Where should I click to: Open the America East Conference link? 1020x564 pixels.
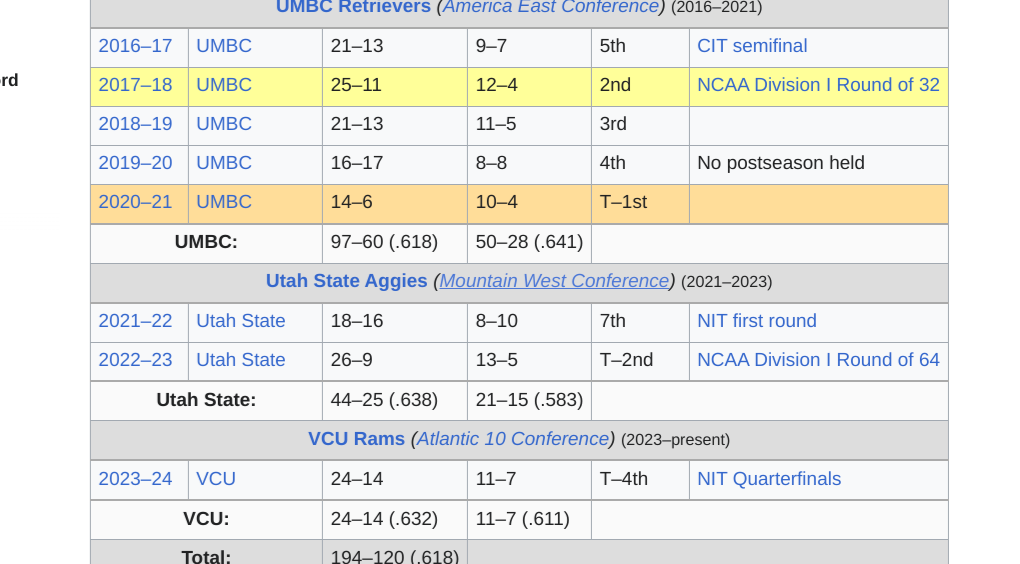551,7
